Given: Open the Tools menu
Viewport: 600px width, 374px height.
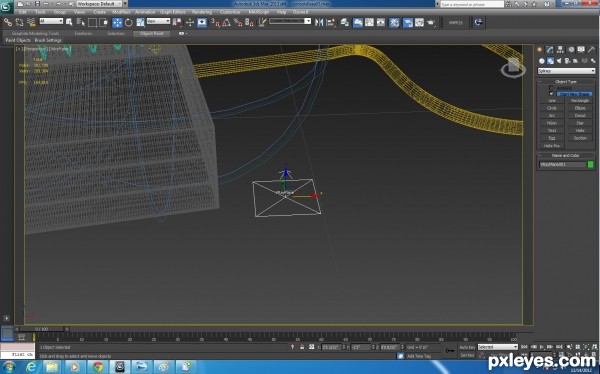Looking at the screenshot, I should [40, 12].
